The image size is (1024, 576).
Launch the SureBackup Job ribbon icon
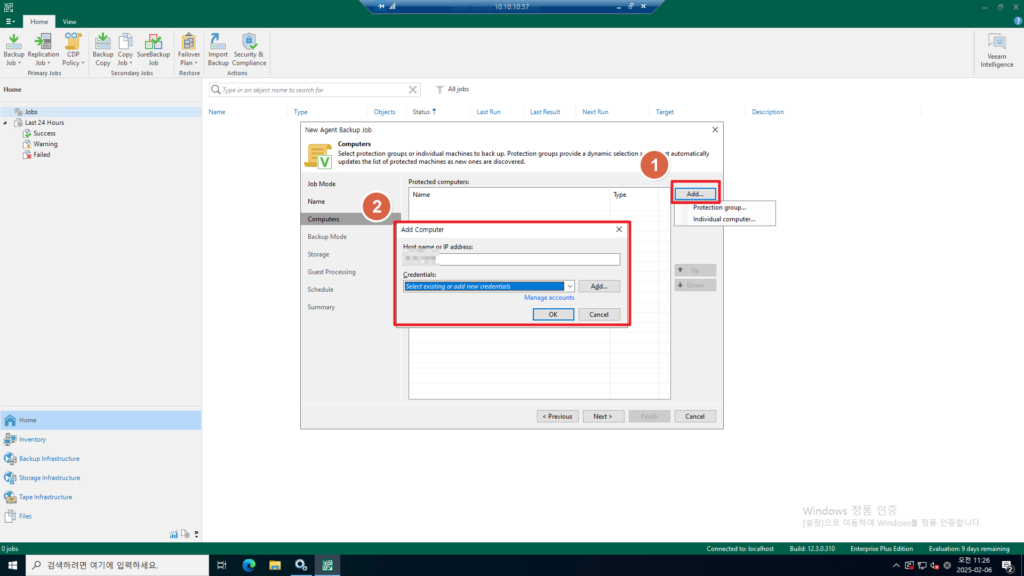[x=153, y=50]
